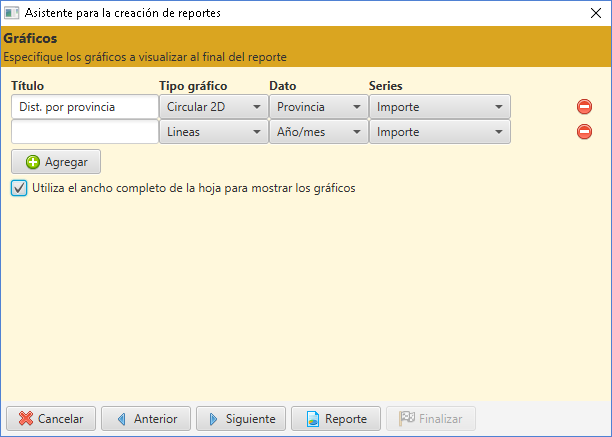The image size is (612, 437).
Task: Click the red X Cancelar icon
Action: coord(26,419)
